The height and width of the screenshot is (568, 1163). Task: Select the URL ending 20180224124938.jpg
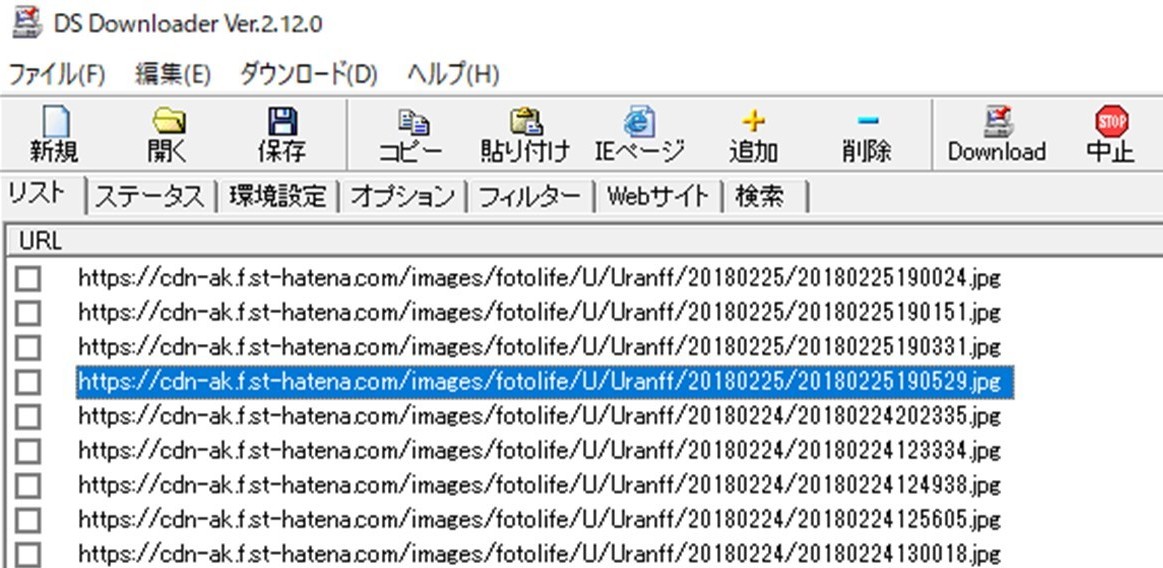539,485
